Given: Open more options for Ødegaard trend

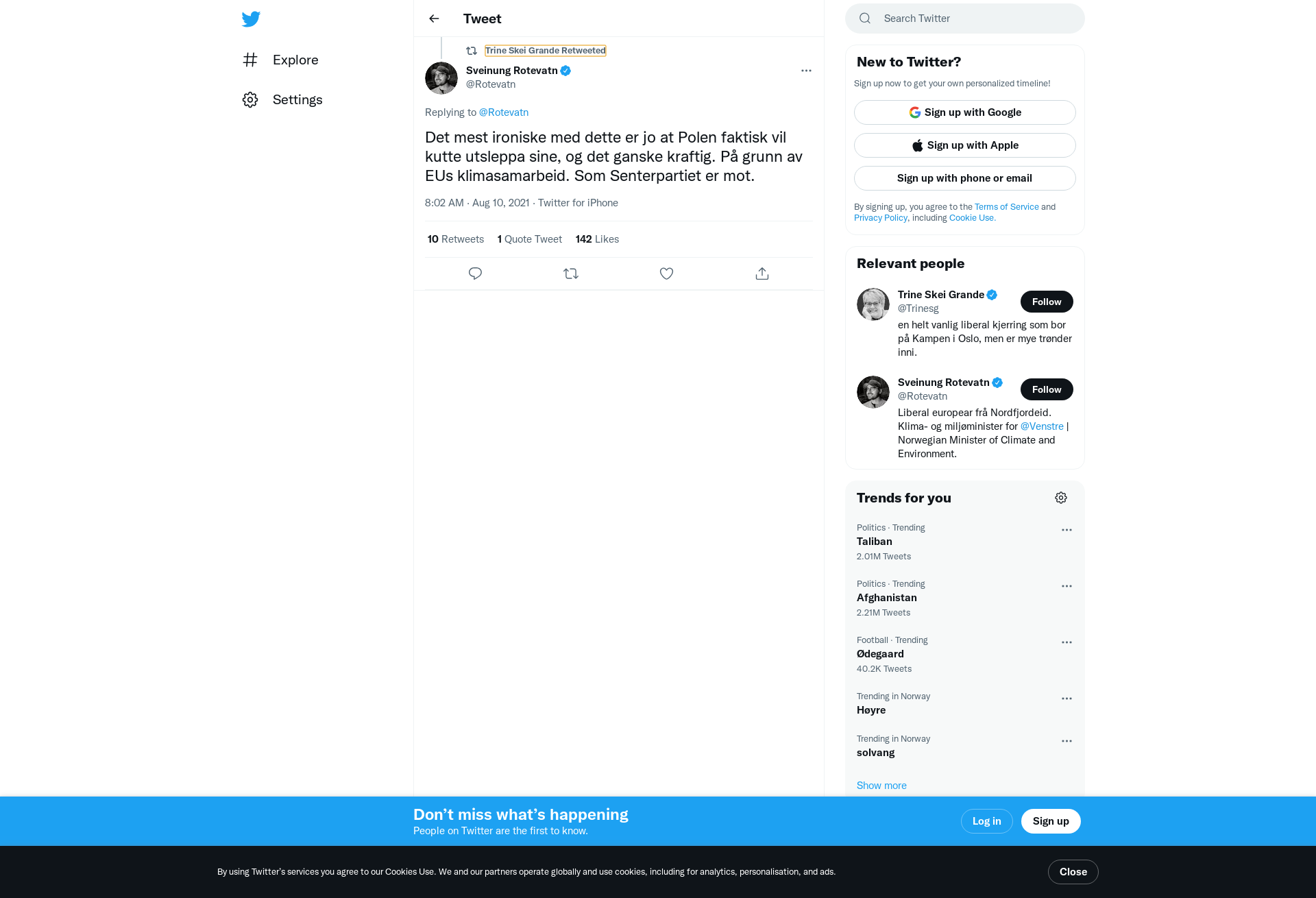Looking at the screenshot, I should coord(1067,642).
